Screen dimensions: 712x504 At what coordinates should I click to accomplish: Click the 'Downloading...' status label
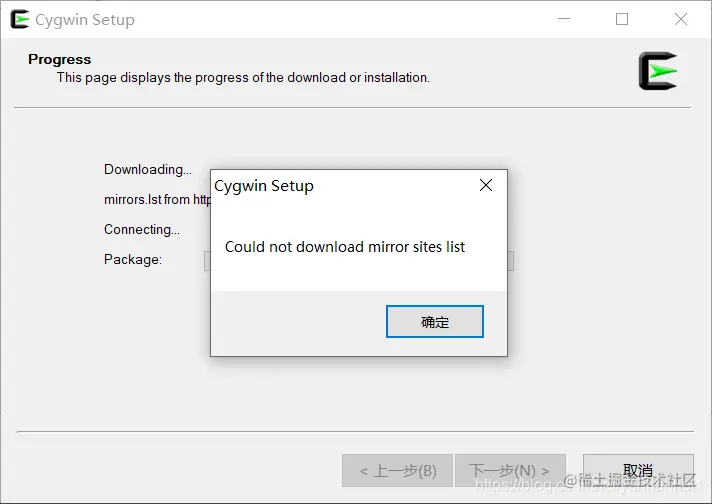[x=148, y=169]
